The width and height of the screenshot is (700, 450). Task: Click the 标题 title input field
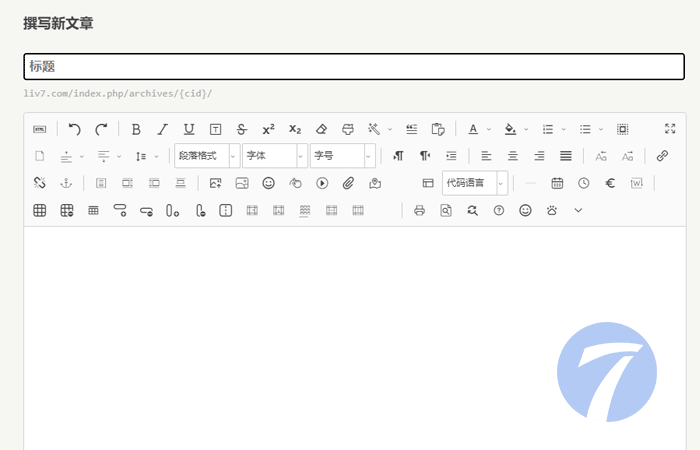tap(354, 66)
